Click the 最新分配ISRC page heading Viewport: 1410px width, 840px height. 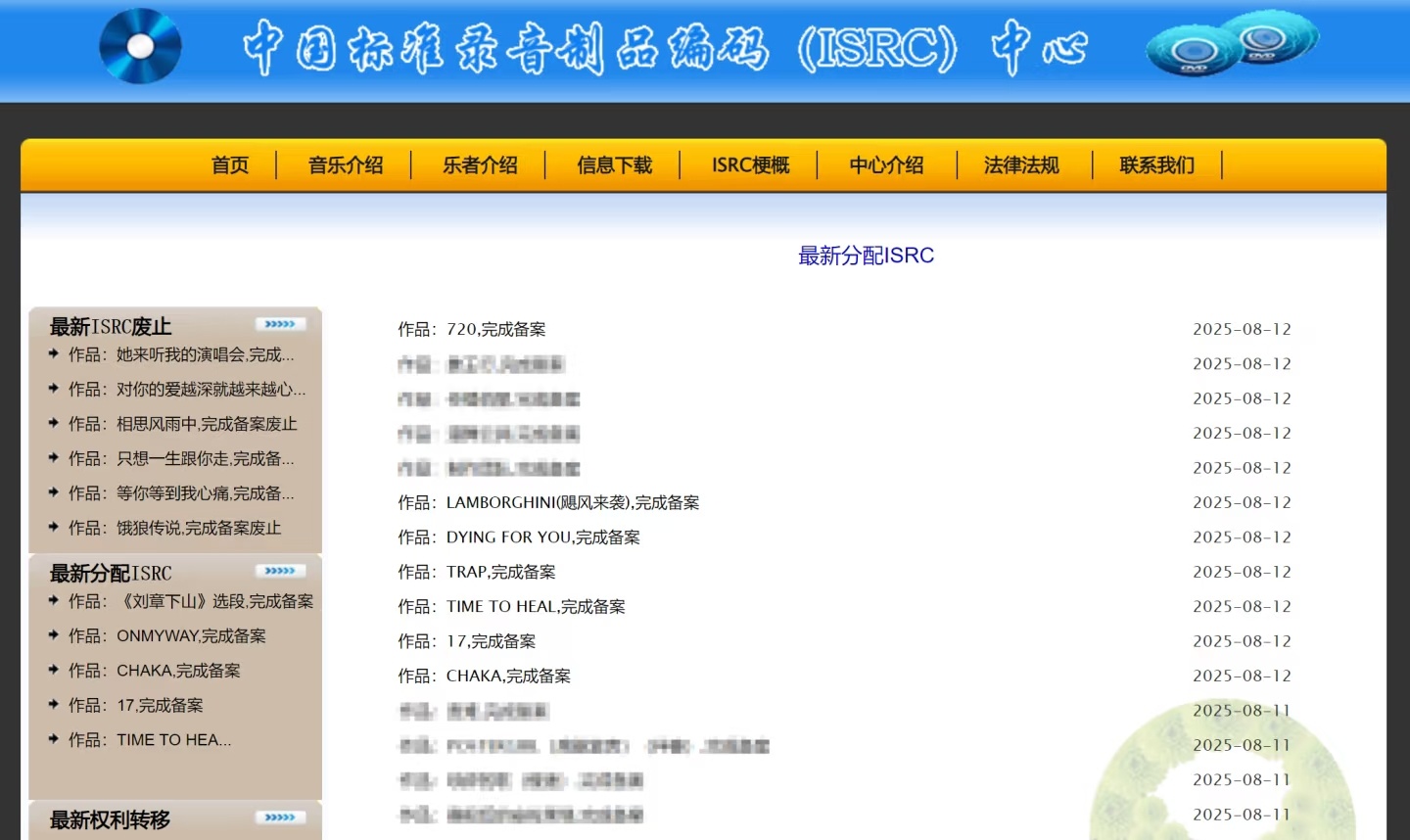866,256
